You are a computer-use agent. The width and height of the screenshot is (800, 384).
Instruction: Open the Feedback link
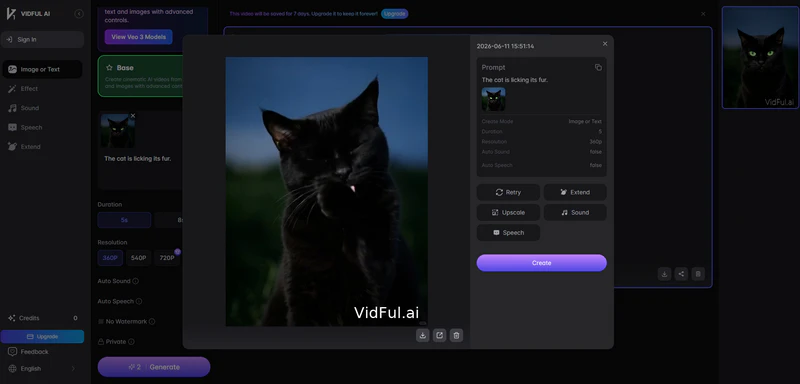(x=29, y=352)
